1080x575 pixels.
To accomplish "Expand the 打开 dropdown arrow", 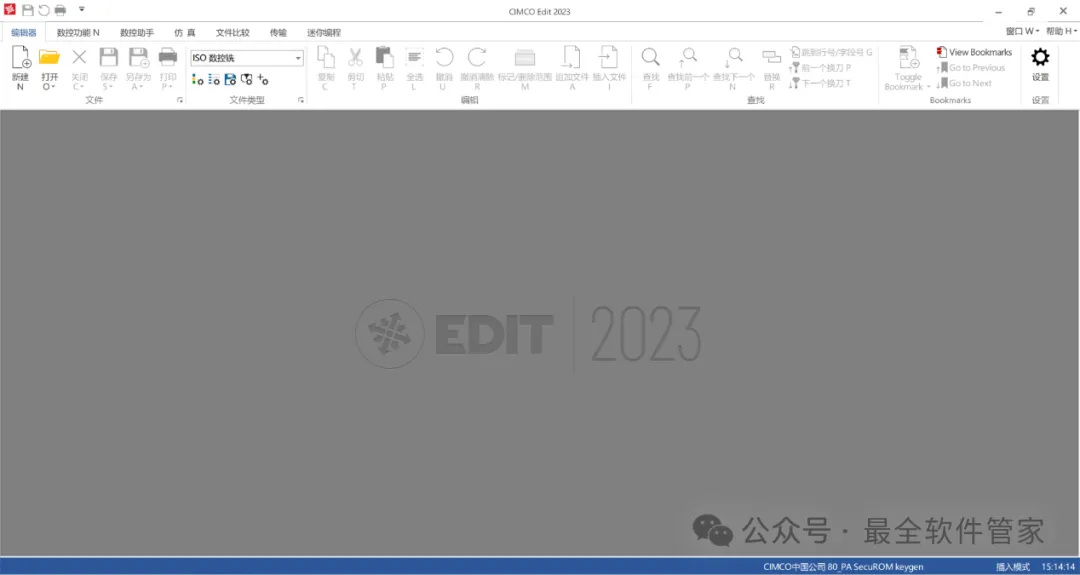I will (53, 87).
